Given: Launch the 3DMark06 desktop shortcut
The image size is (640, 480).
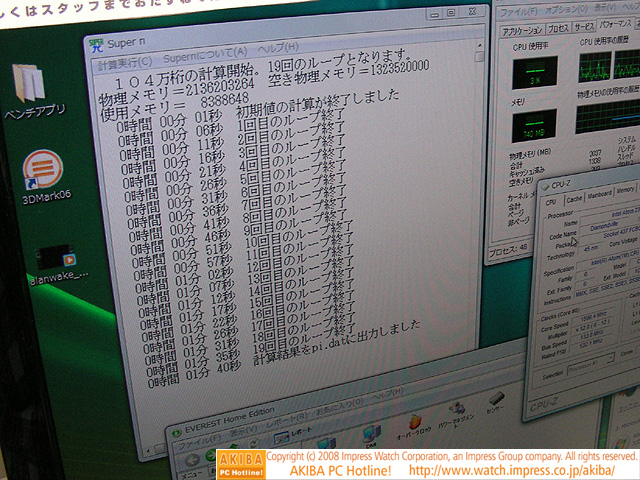Looking at the screenshot, I should point(37,166).
